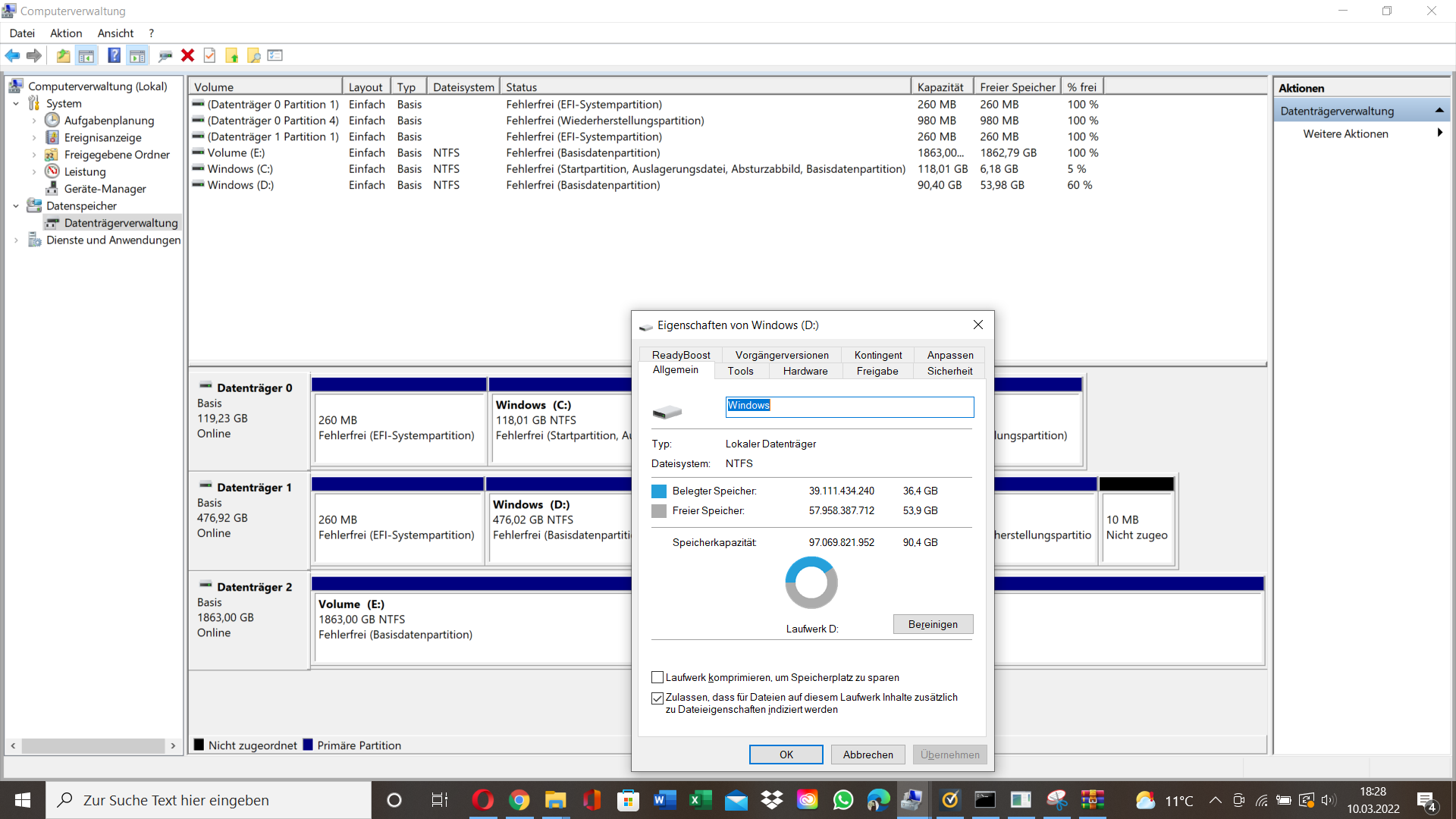Viewport: 1456px width, 819px height.
Task: Enable Laufwerk komprimieren checkbox
Action: pyautogui.click(x=657, y=677)
